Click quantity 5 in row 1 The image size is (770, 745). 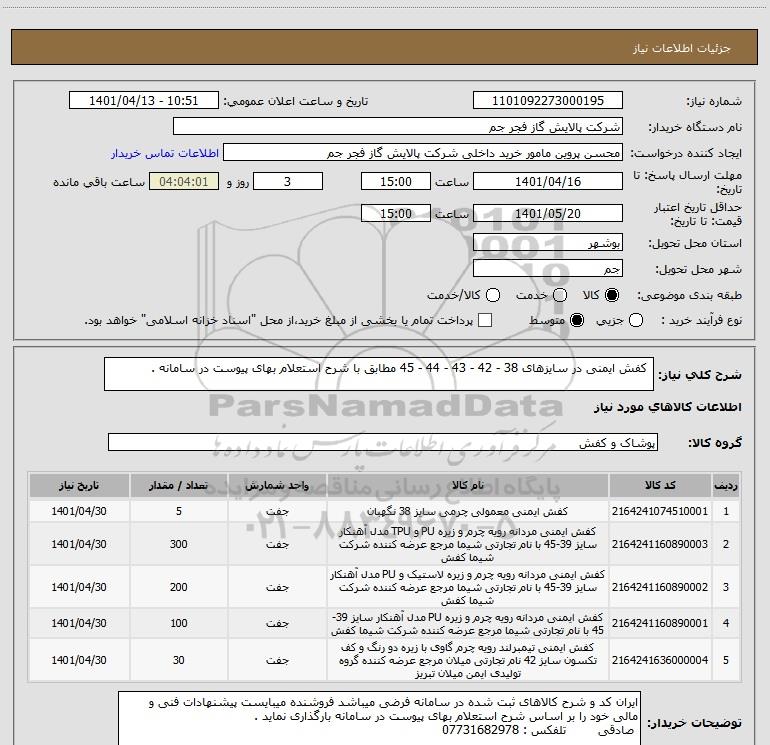coord(179,511)
